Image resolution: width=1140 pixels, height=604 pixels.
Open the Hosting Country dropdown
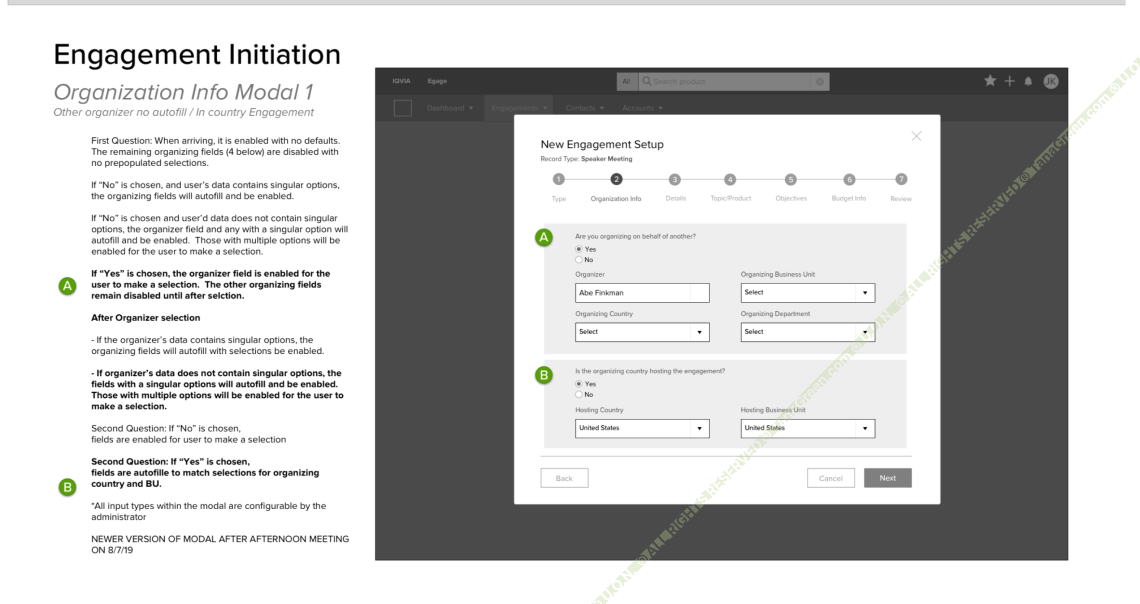[x=642, y=428]
